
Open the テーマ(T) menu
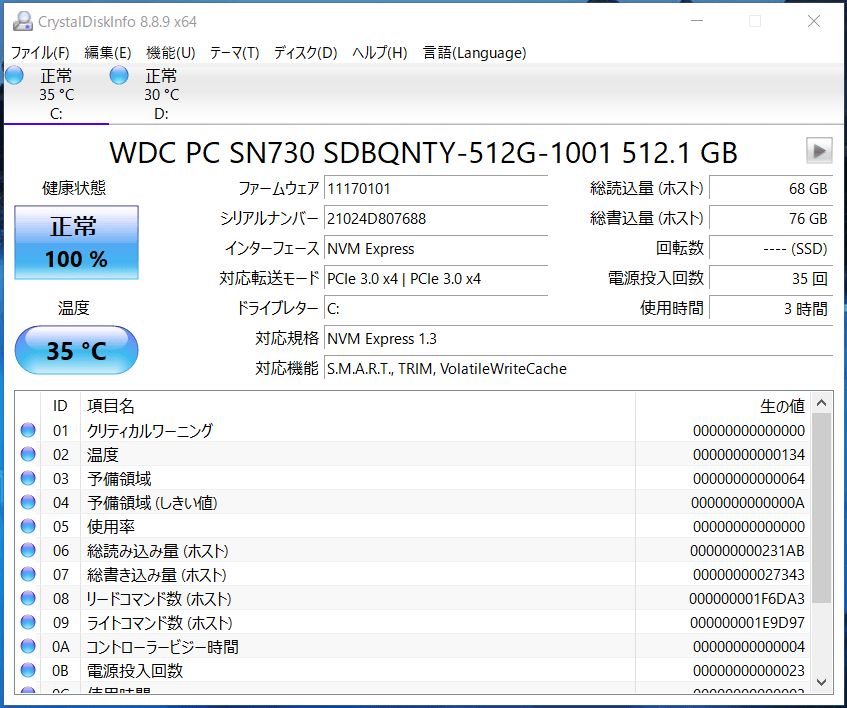pyautogui.click(x=234, y=52)
